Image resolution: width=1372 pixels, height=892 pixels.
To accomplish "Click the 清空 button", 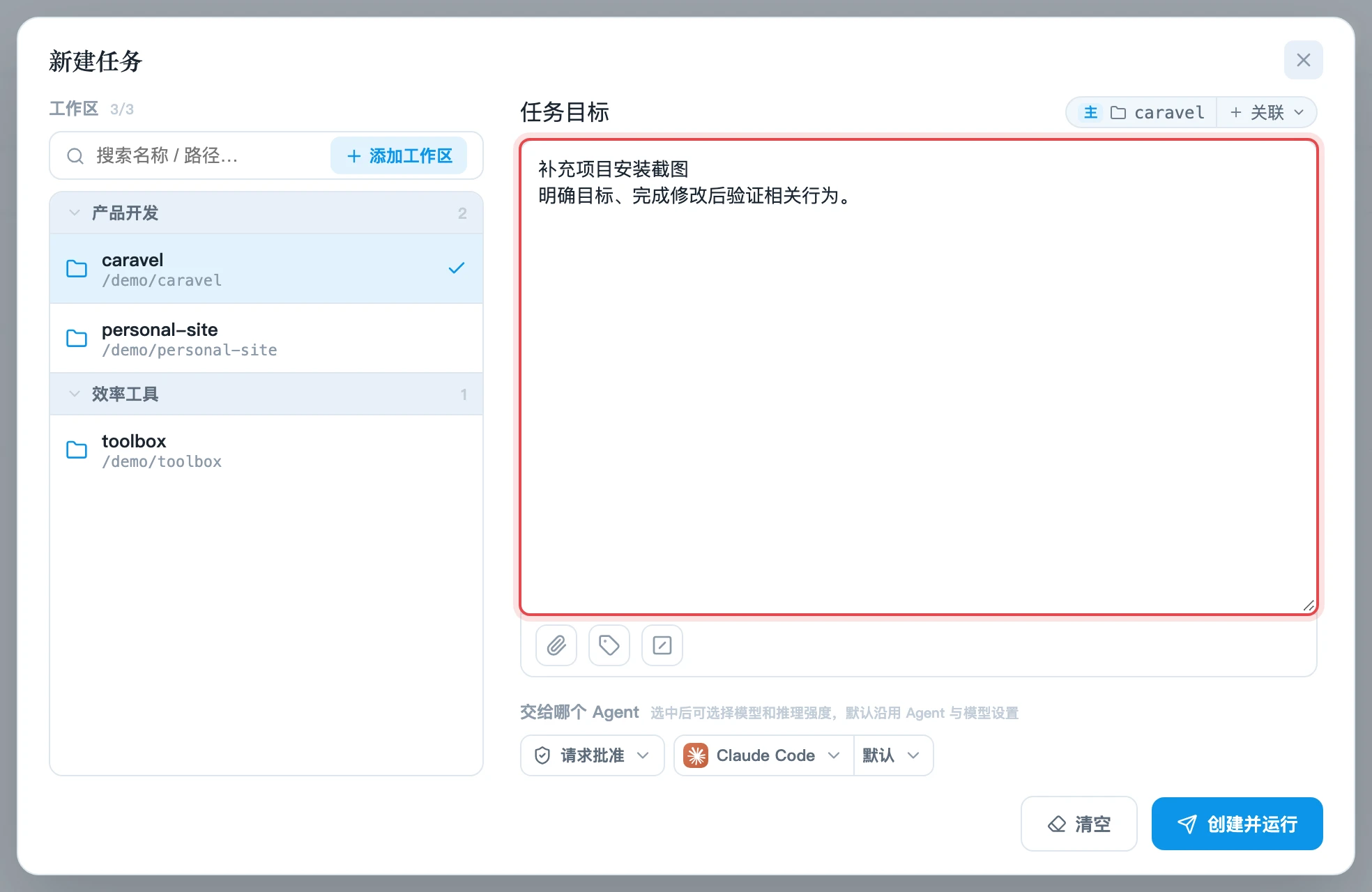I will [1079, 824].
